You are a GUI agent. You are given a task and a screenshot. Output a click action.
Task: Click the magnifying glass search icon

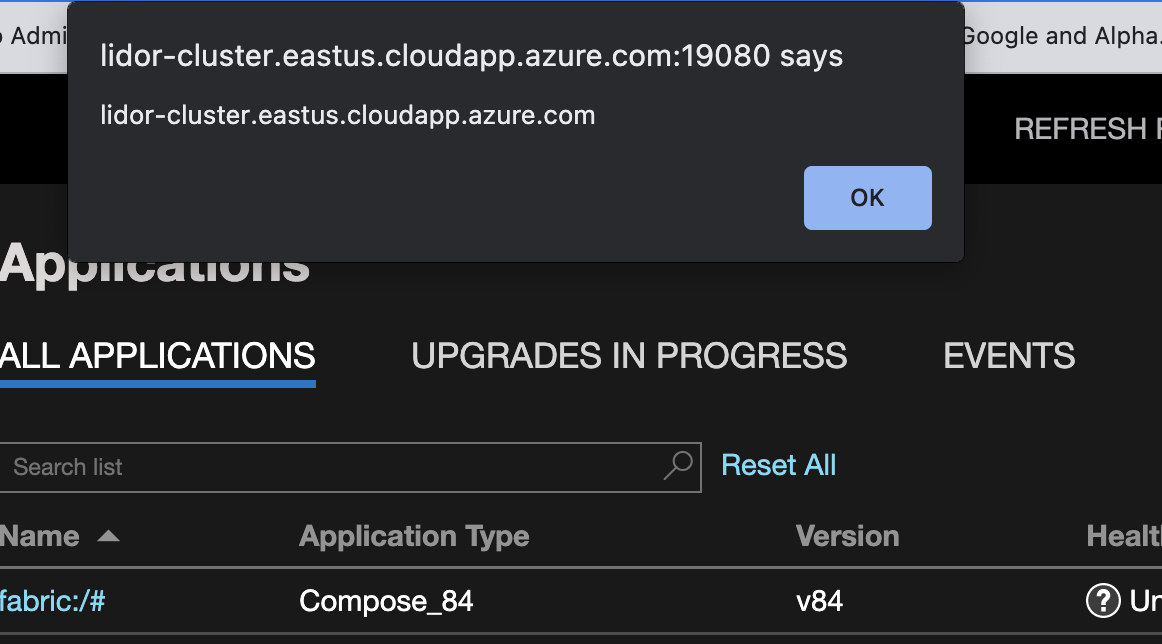coord(678,465)
